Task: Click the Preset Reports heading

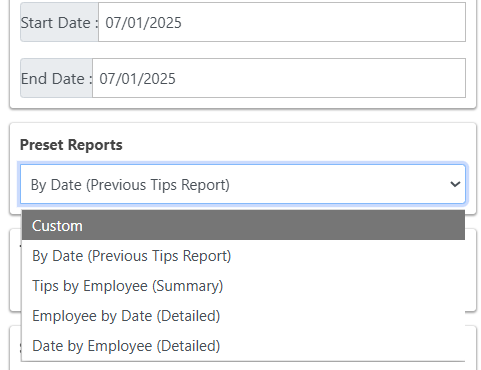Action: coord(71,145)
